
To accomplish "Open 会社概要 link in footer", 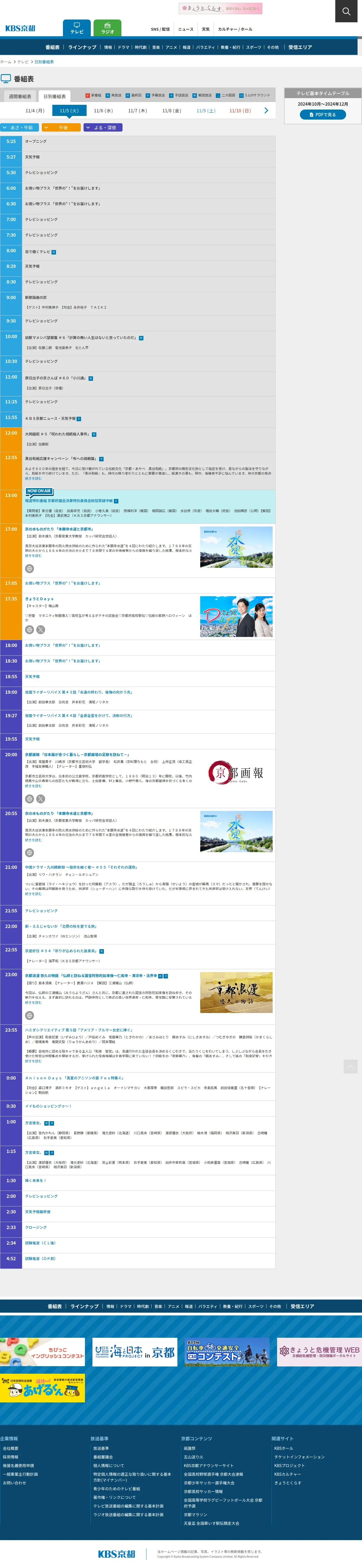I will 10,1449.
